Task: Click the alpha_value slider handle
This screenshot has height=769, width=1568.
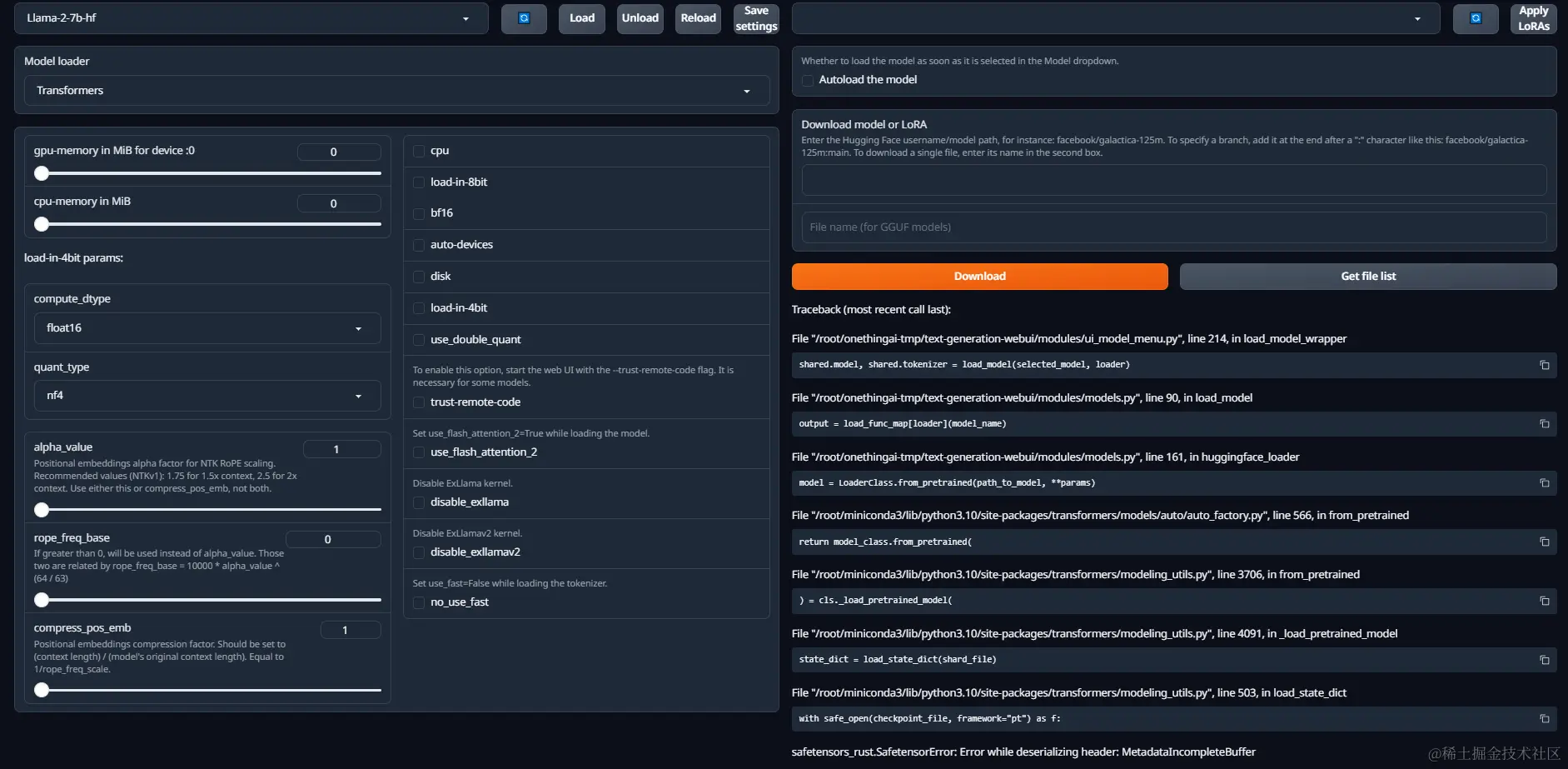Action: tap(42, 510)
